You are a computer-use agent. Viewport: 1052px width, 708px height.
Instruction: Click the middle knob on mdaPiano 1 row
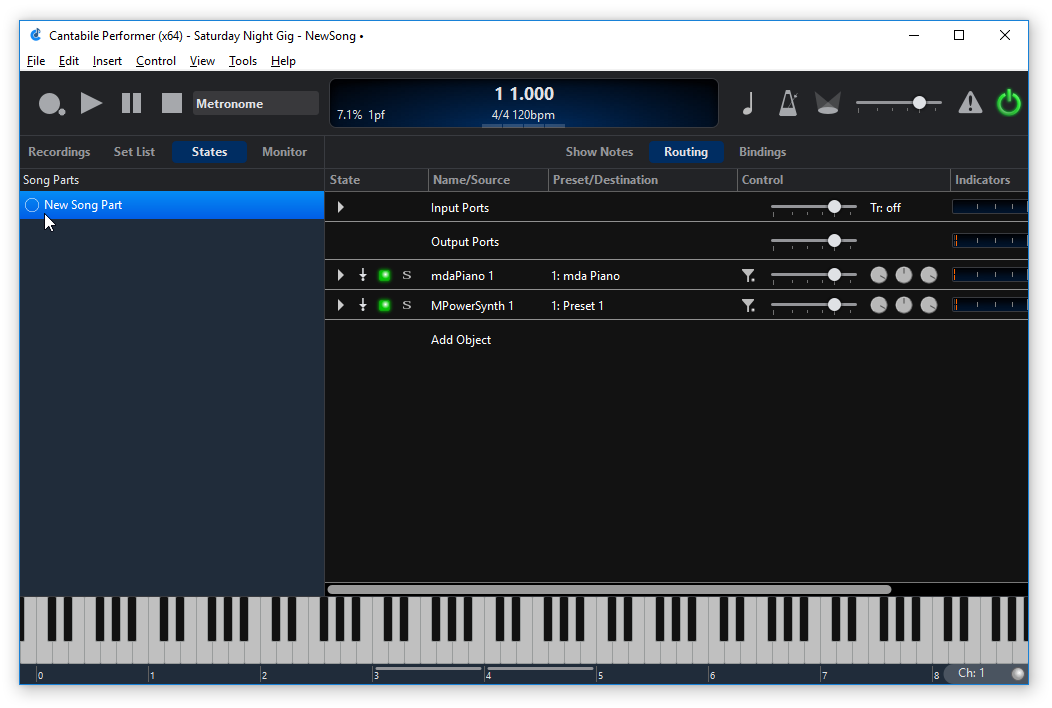(x=904, y=275)
